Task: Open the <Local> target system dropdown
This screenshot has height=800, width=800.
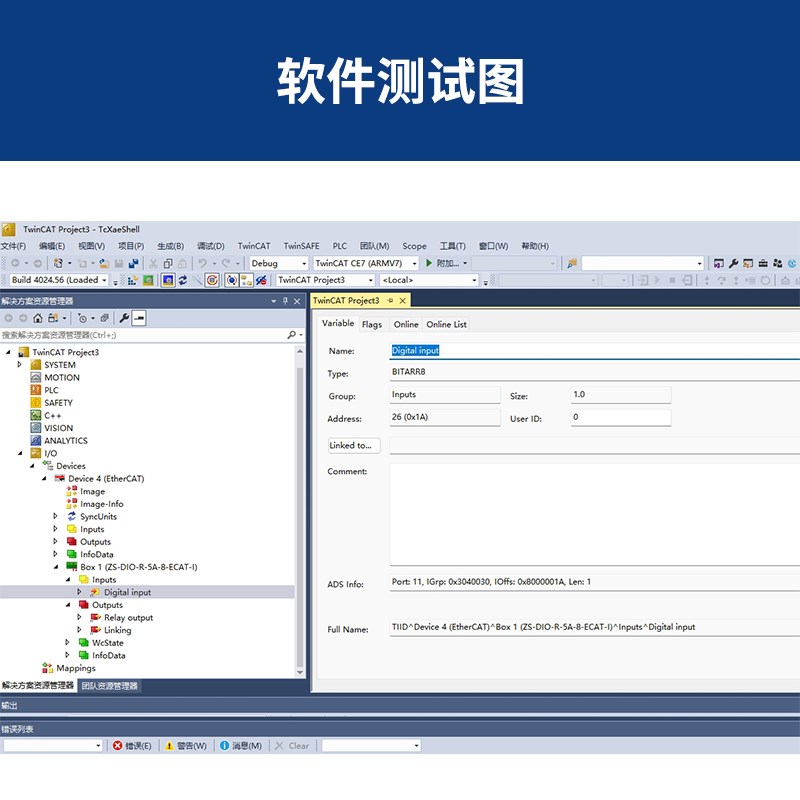Action: pos(474,280)
